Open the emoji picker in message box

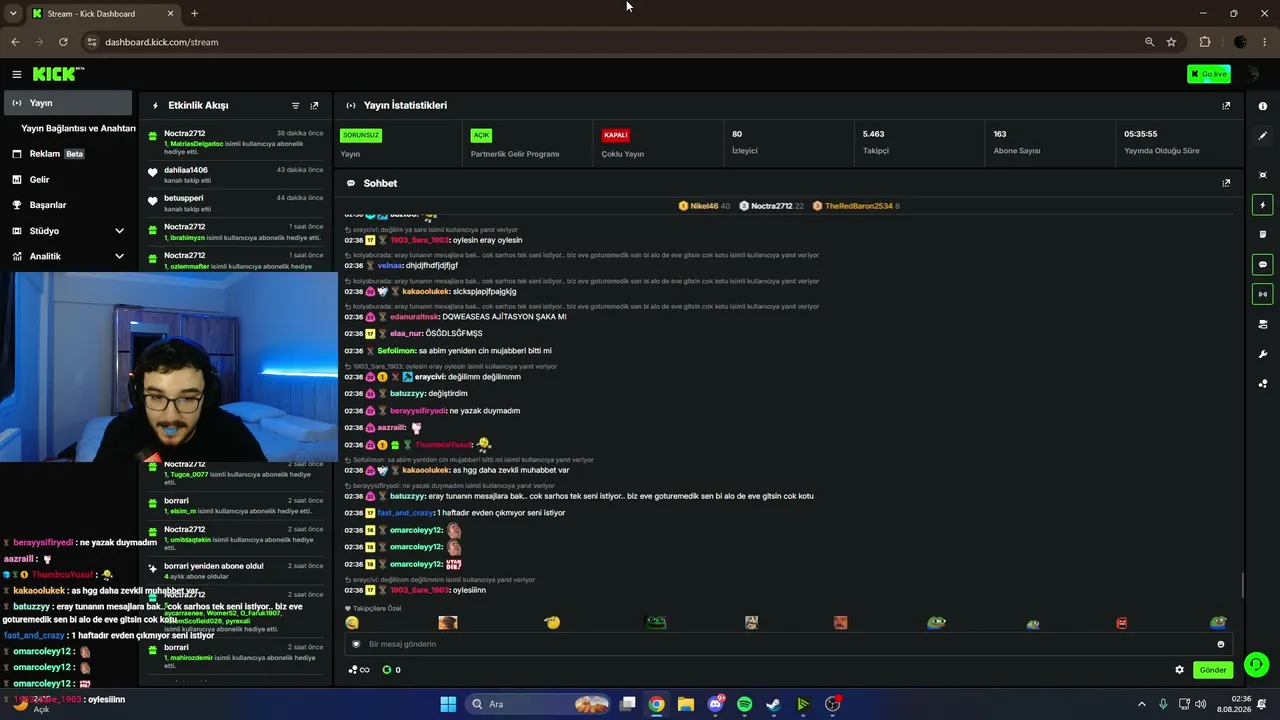pos(1220,644)
